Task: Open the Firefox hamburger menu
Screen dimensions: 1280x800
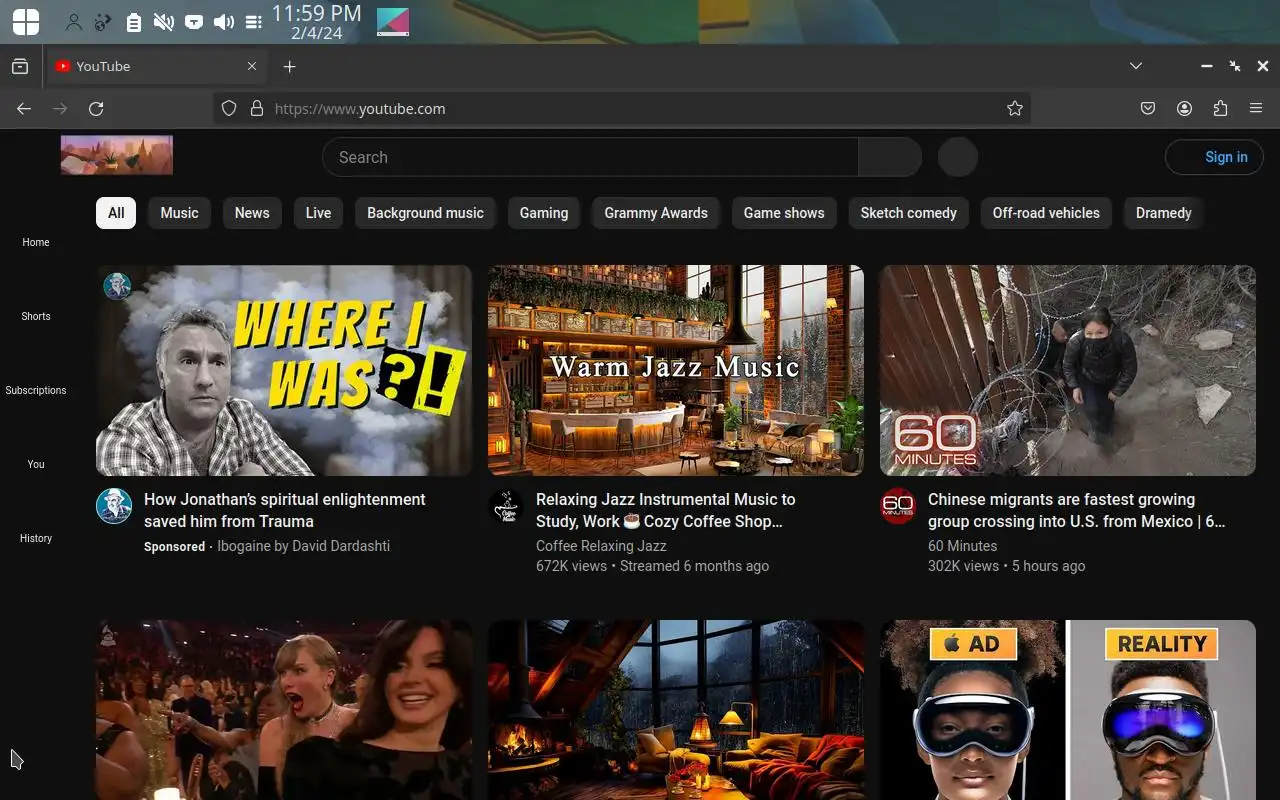Action: coord(1256,108)
